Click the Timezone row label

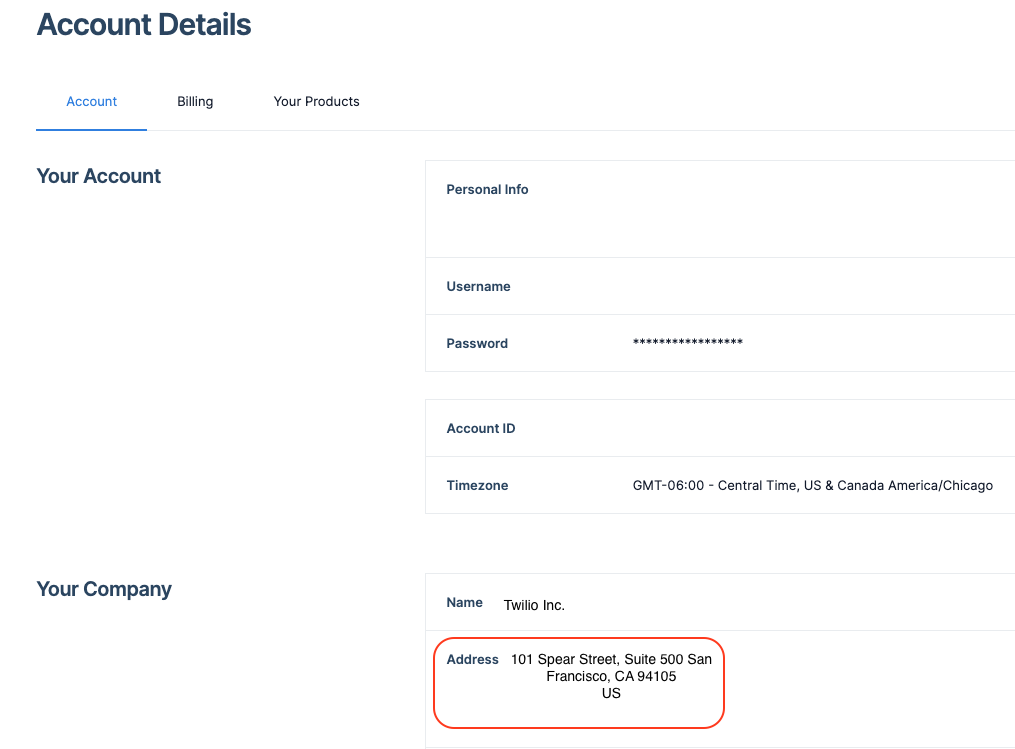point(477,486)
